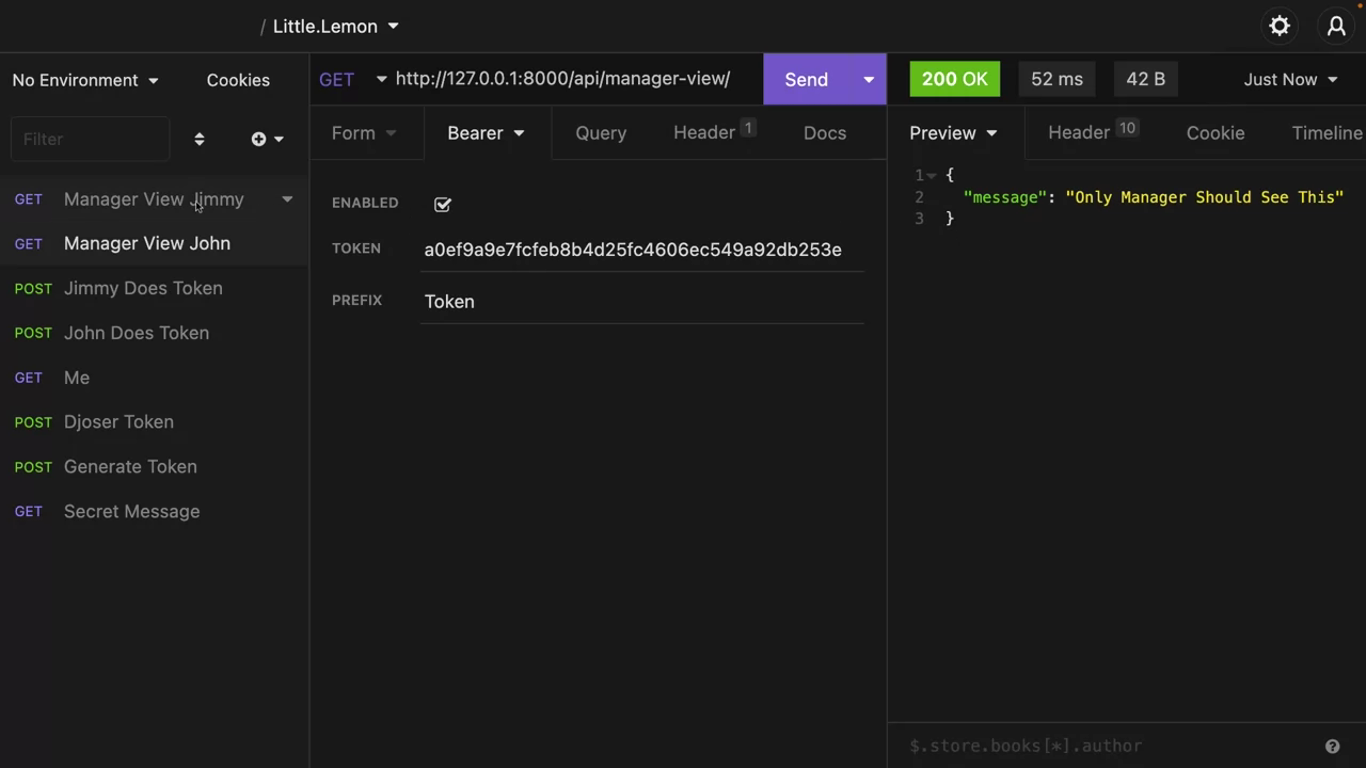Open the GET method dropdown
1366x768 pixels.
[x=351, y=79]
